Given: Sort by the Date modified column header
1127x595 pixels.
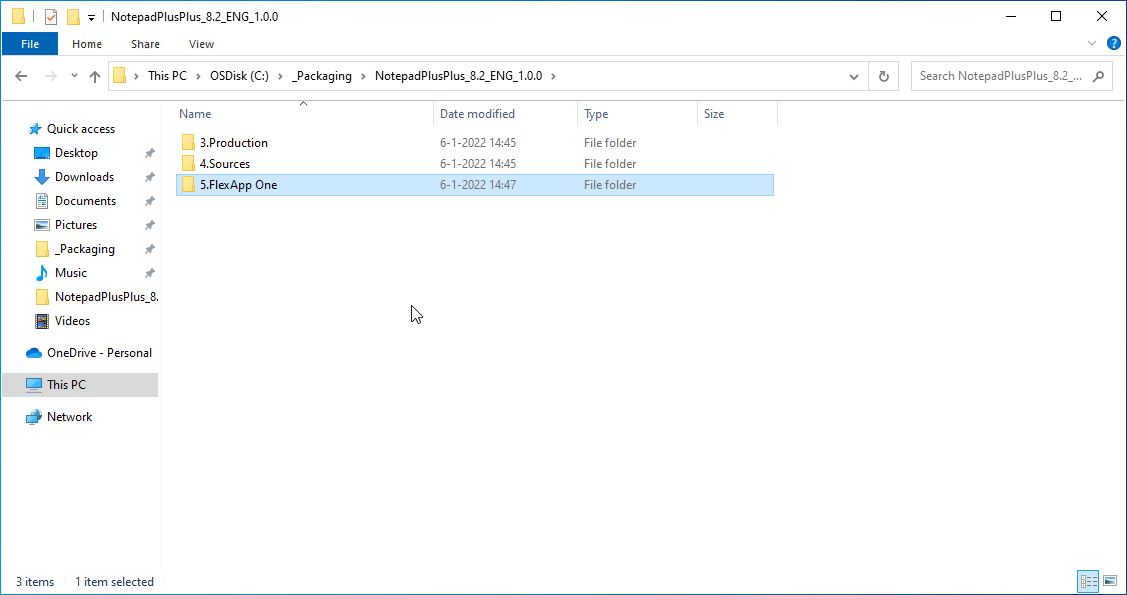Looking at the screenshot, I should click(x=478, y=114).
